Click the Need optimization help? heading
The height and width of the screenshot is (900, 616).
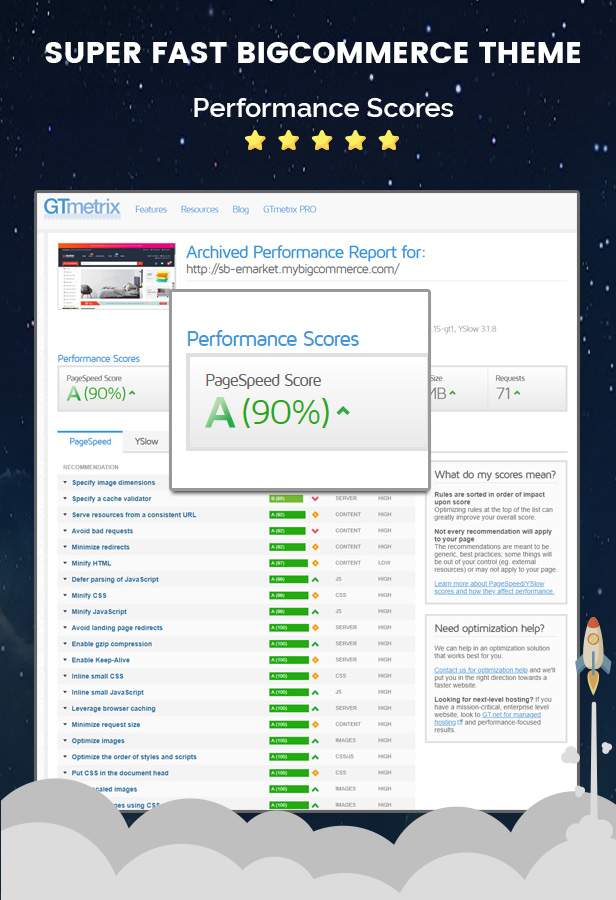489,629
